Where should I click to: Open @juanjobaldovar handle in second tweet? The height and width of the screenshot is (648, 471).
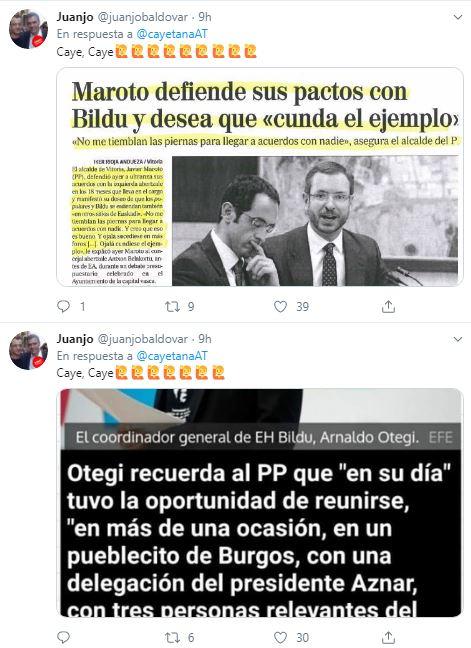[x=143, y=339]
